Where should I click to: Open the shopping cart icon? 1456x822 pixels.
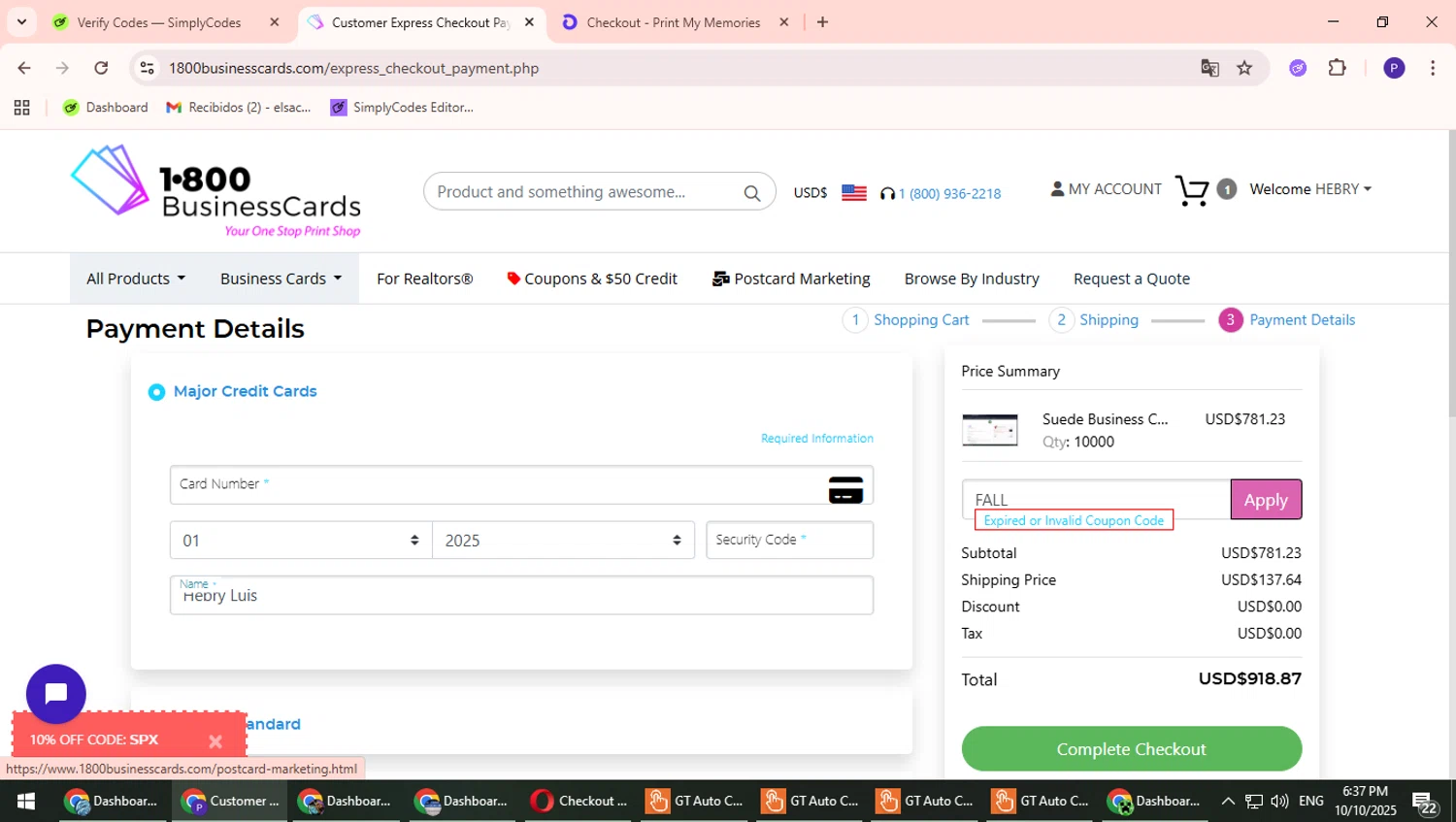point(1192,190)
